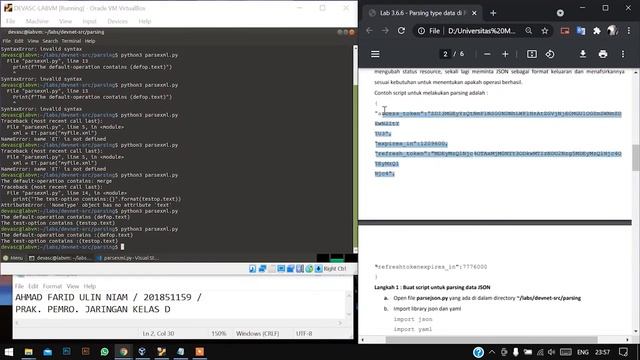
Task: Switch to Chrome in taskbar
Action: click(x=124, y=352)
